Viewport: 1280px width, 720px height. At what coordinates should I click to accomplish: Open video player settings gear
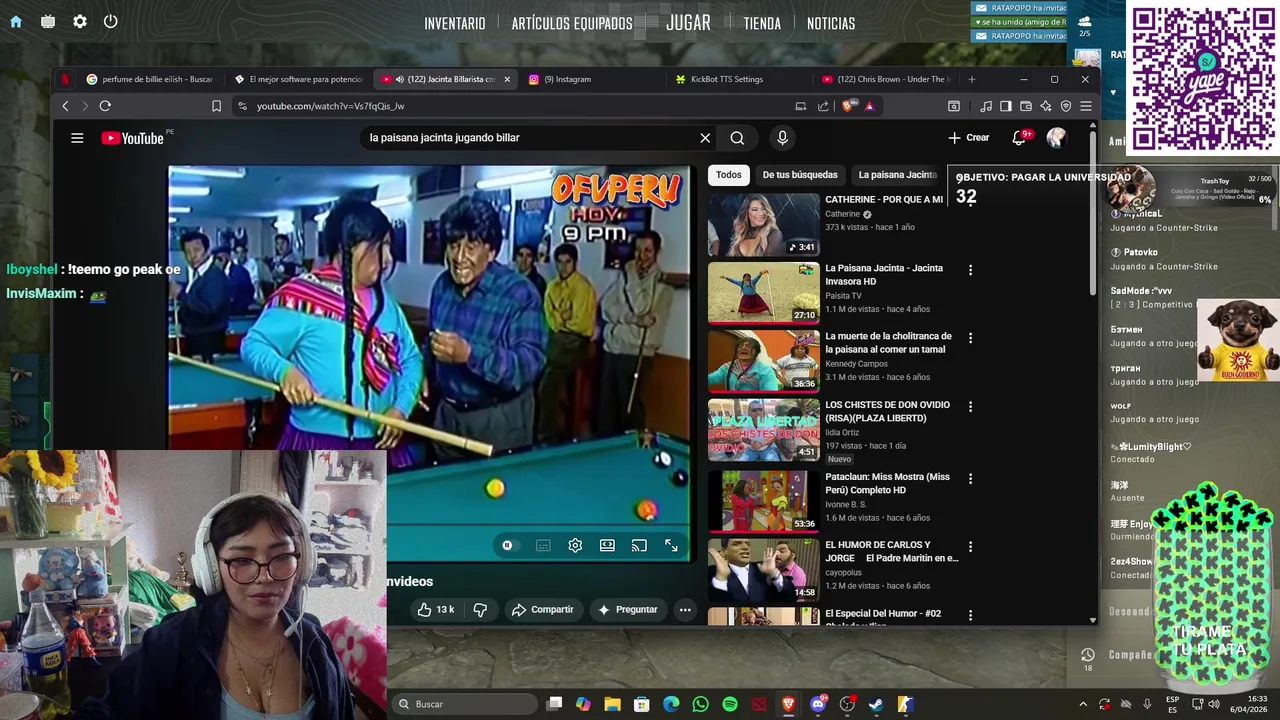coord(575,545)
